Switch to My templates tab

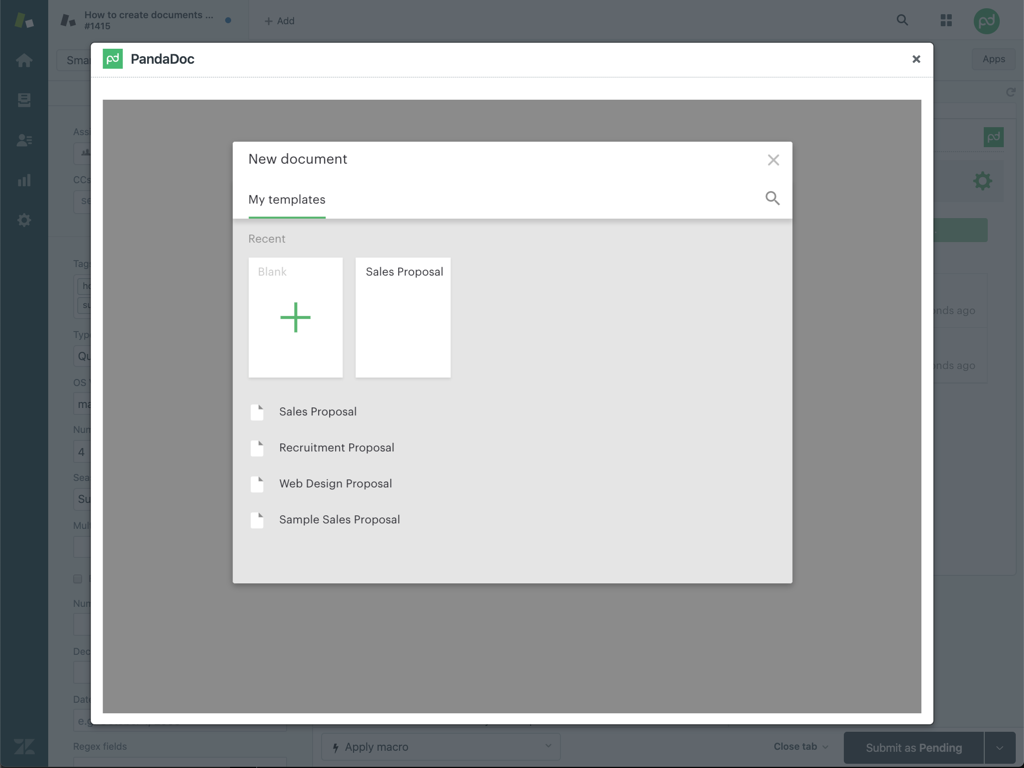[x=287, y=200]
